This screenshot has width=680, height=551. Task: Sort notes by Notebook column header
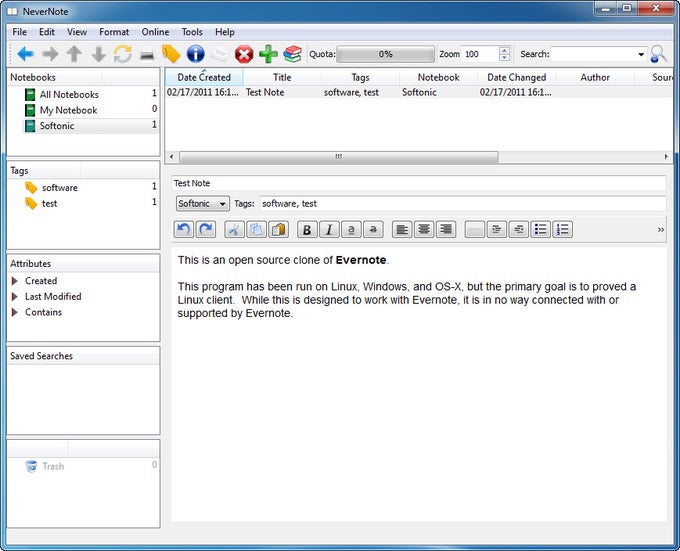pyautogui.click(x=438, y=78)
